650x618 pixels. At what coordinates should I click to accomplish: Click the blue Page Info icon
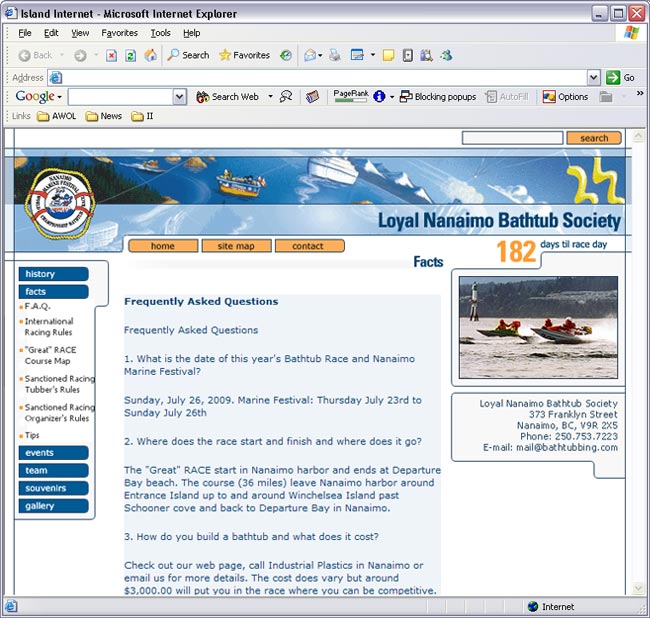pyautogui.click(x=379, y=97)
